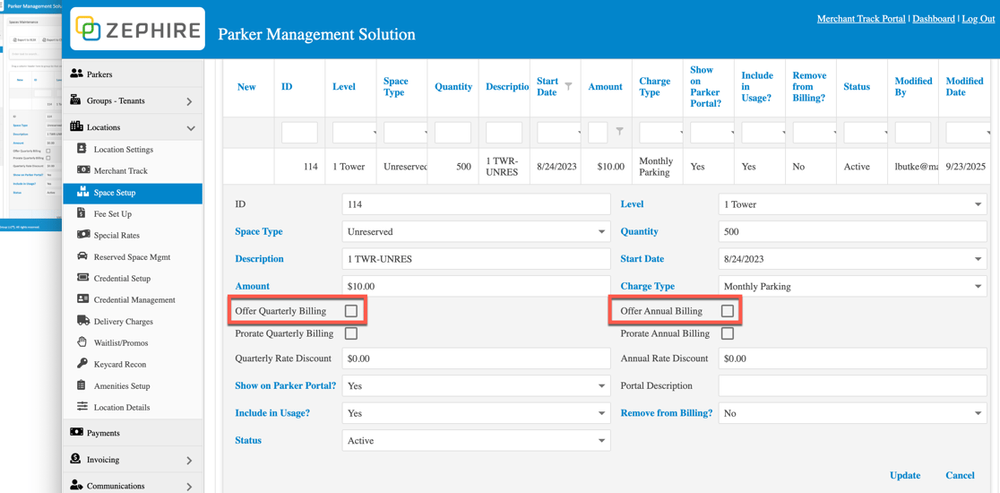The width and height of the screenshot is (1000, 493).
Task: Click the Cancel button
Action: click(x=960, y=475)
